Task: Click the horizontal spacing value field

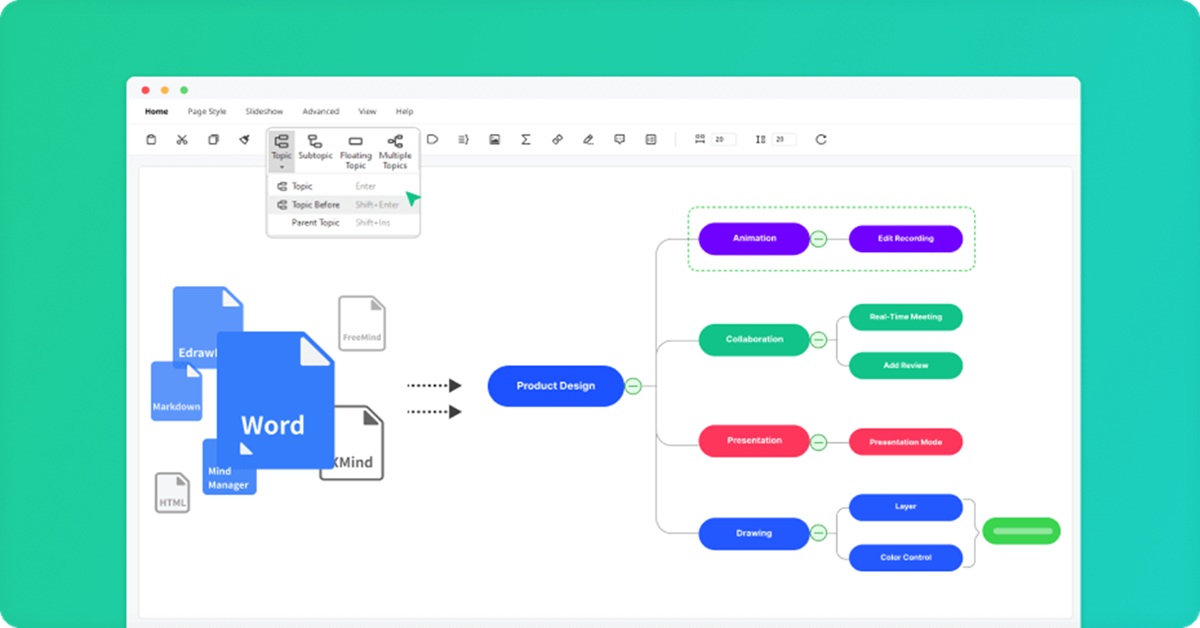Action: click(x=724, y=139)
